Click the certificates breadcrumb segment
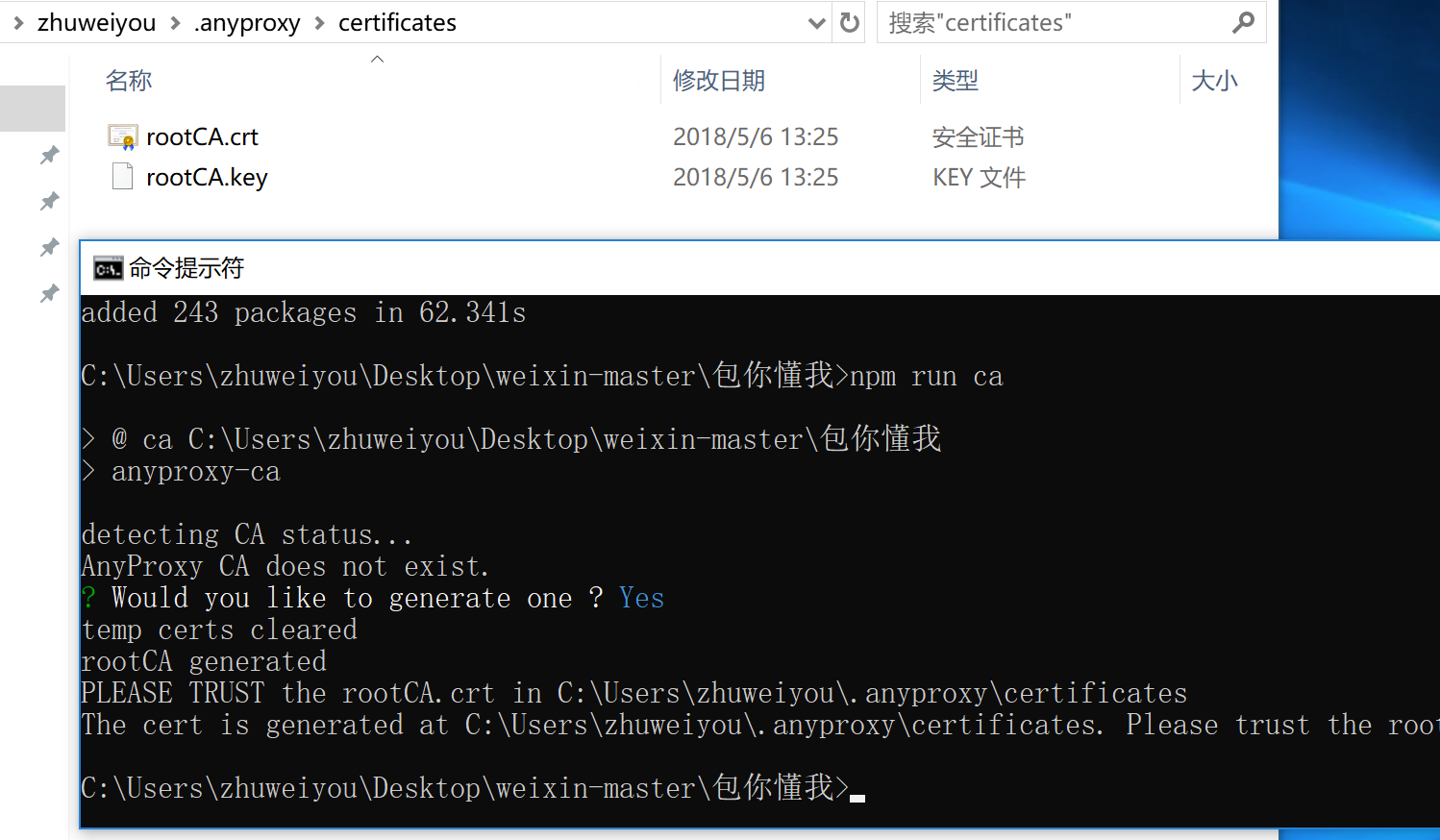 tap(397, 23)
